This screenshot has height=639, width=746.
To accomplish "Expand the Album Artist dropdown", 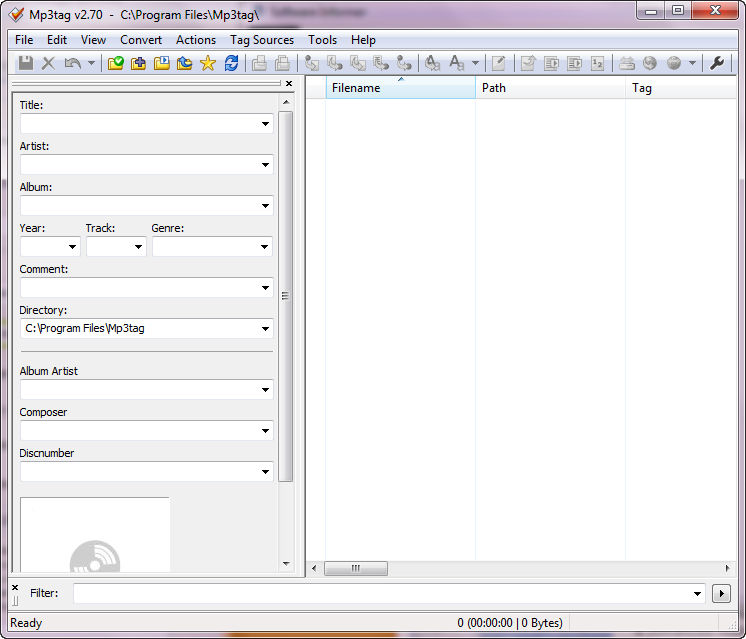I will coord(265,390).
